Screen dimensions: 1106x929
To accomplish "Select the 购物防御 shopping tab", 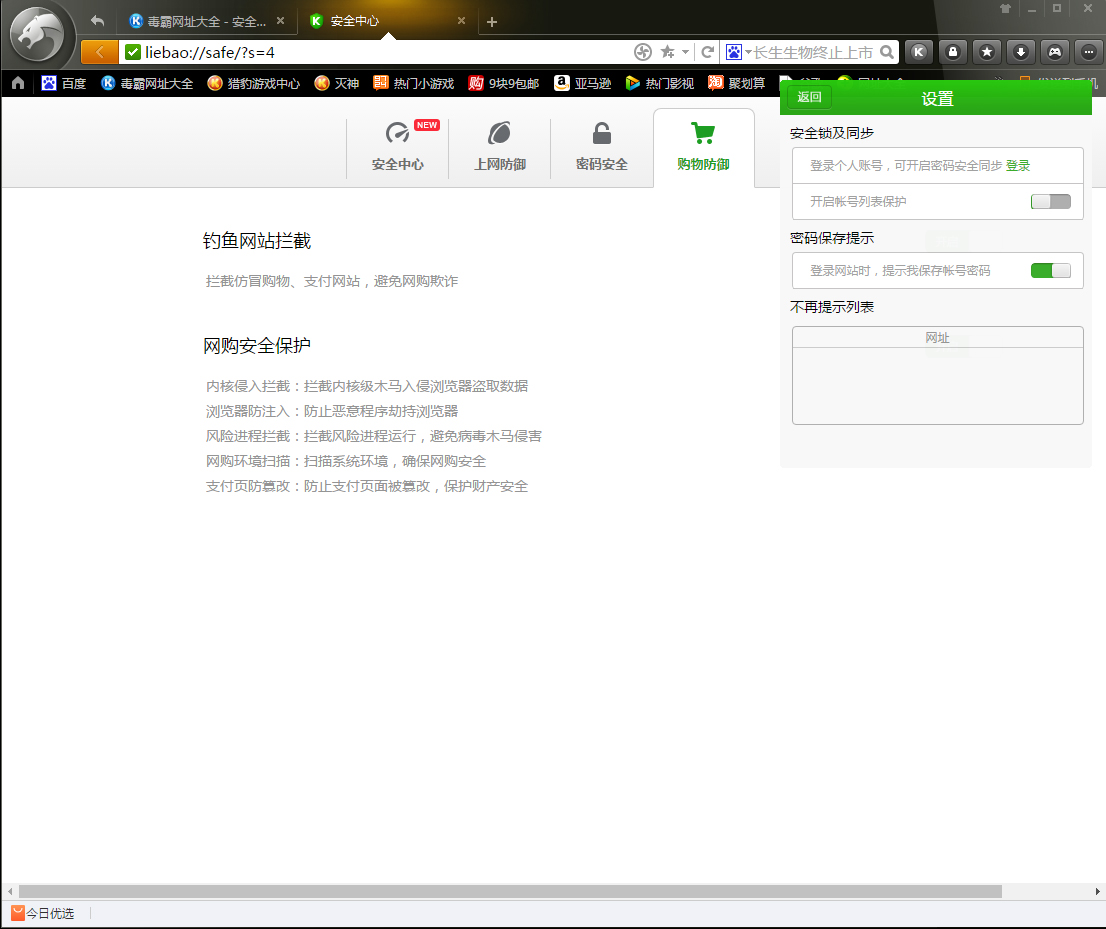I will tap(703, 145).
